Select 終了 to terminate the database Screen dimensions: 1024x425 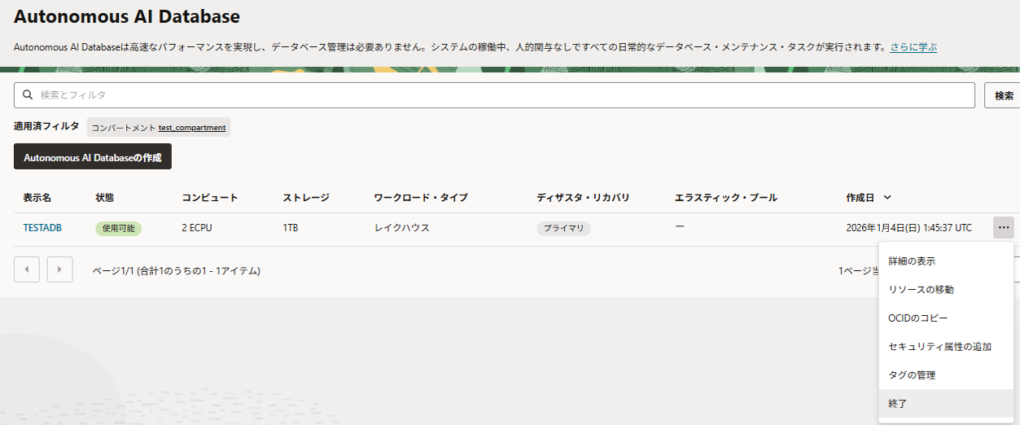(x=899, y=403)
